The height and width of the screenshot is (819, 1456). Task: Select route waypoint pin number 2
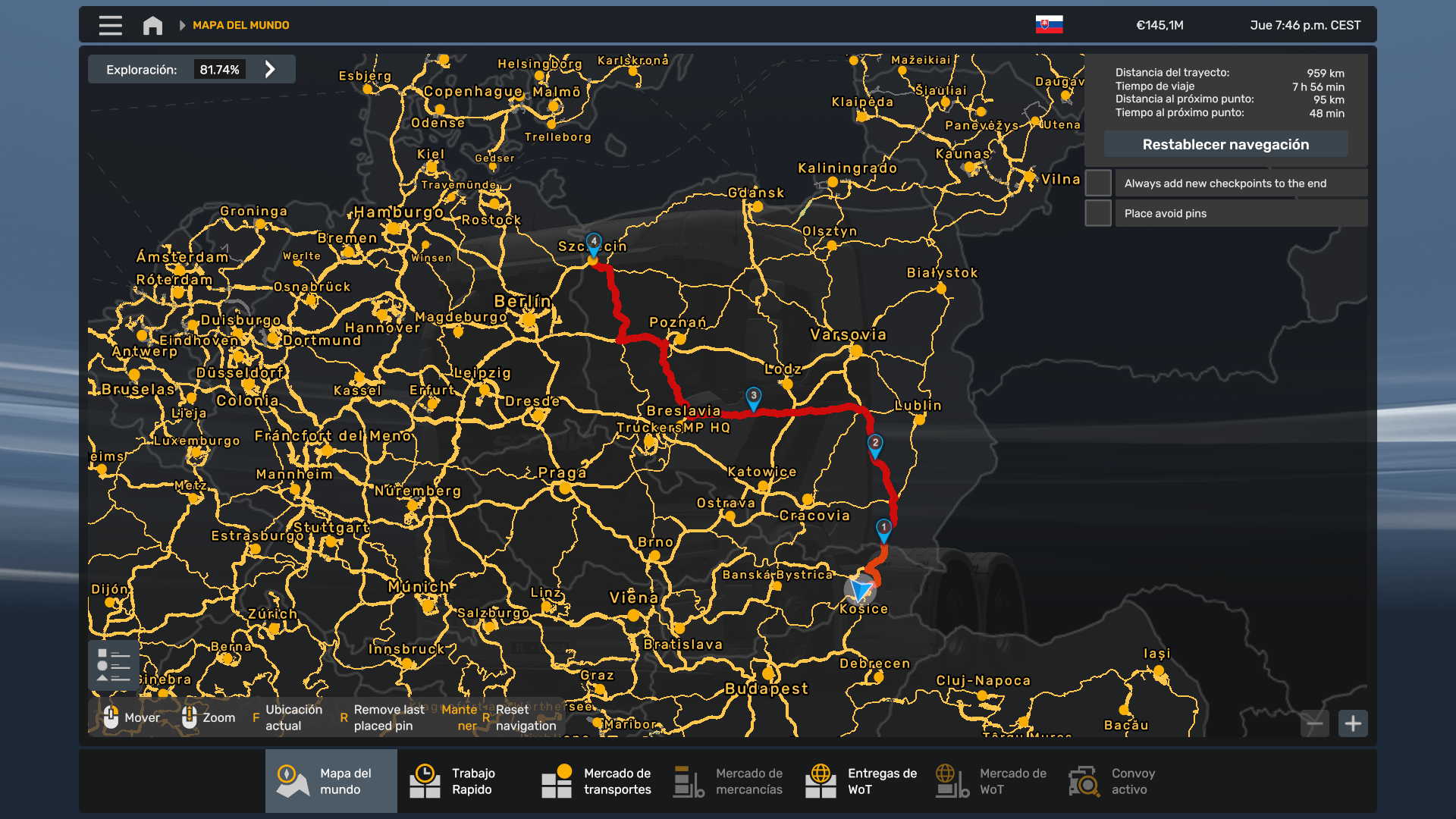click(875, 445)
